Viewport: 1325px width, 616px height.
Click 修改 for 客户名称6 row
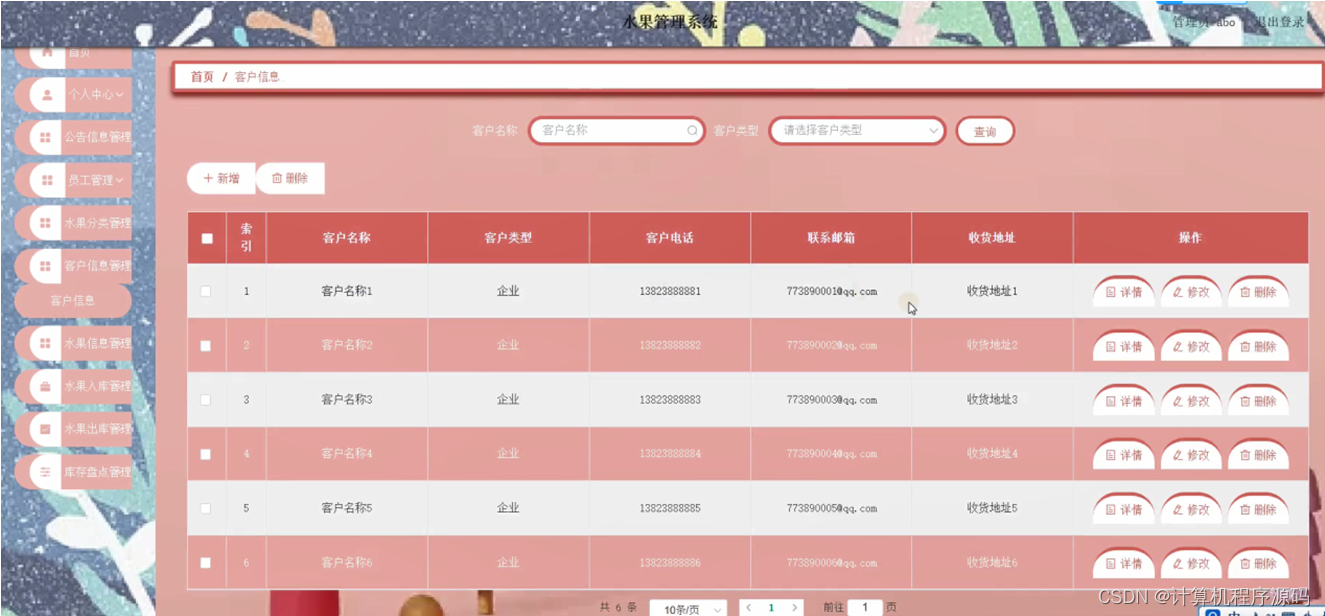[x=1191, y=564]
